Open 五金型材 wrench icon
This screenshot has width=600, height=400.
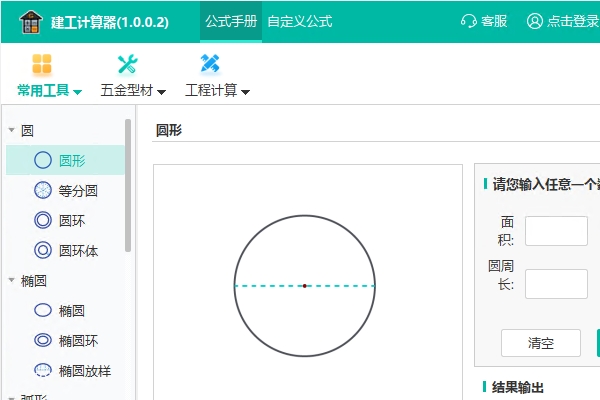point(127,65)
